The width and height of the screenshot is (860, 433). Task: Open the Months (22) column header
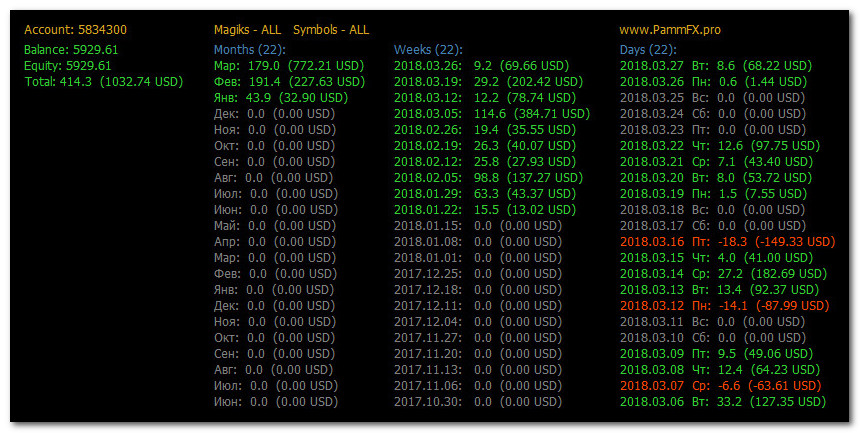point(250,49)
